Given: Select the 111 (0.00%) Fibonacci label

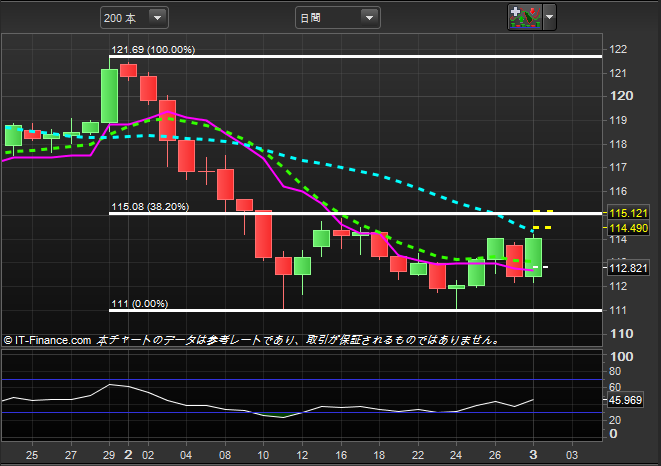Looking at the screenshot, I should [x=140, y=304].
